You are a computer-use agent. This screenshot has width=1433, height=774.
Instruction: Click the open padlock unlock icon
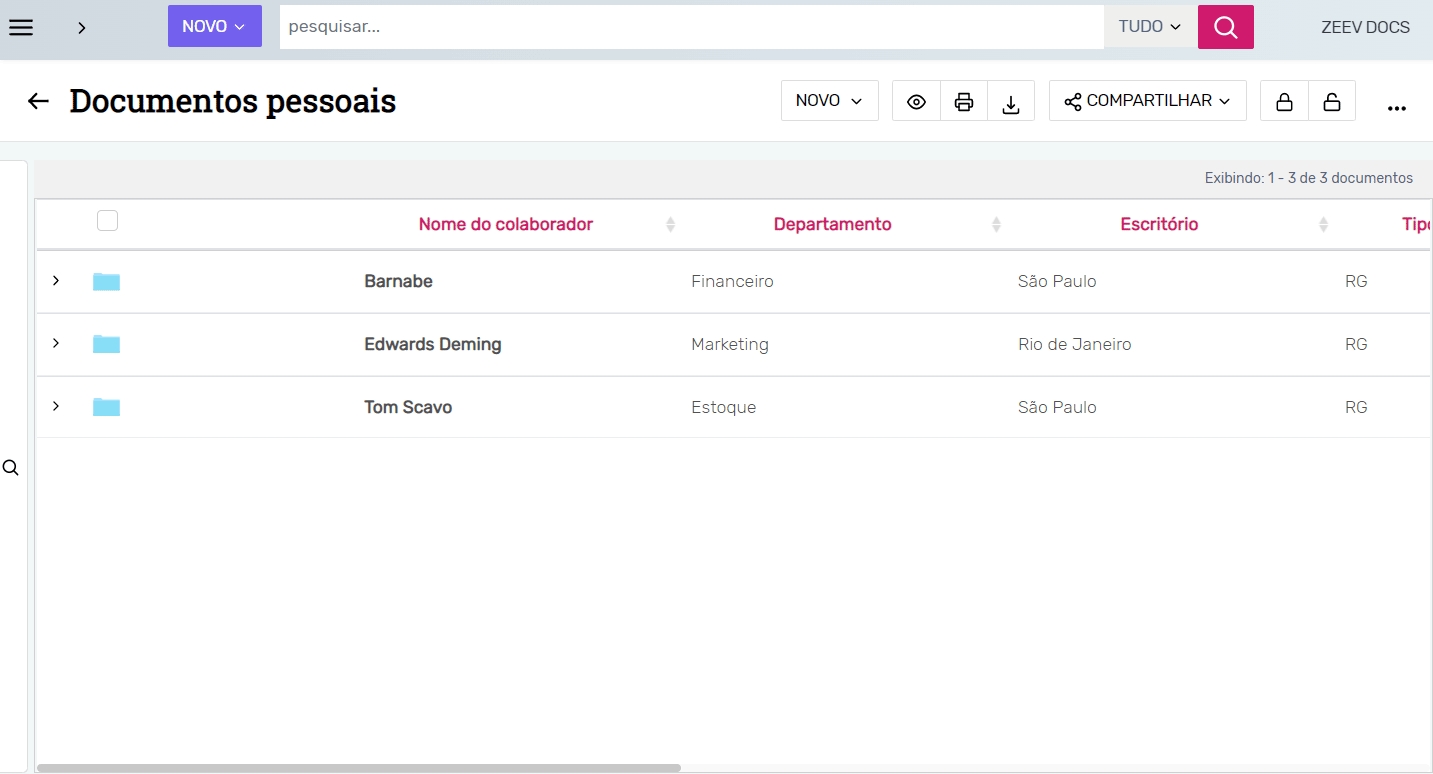[1332, 101]
